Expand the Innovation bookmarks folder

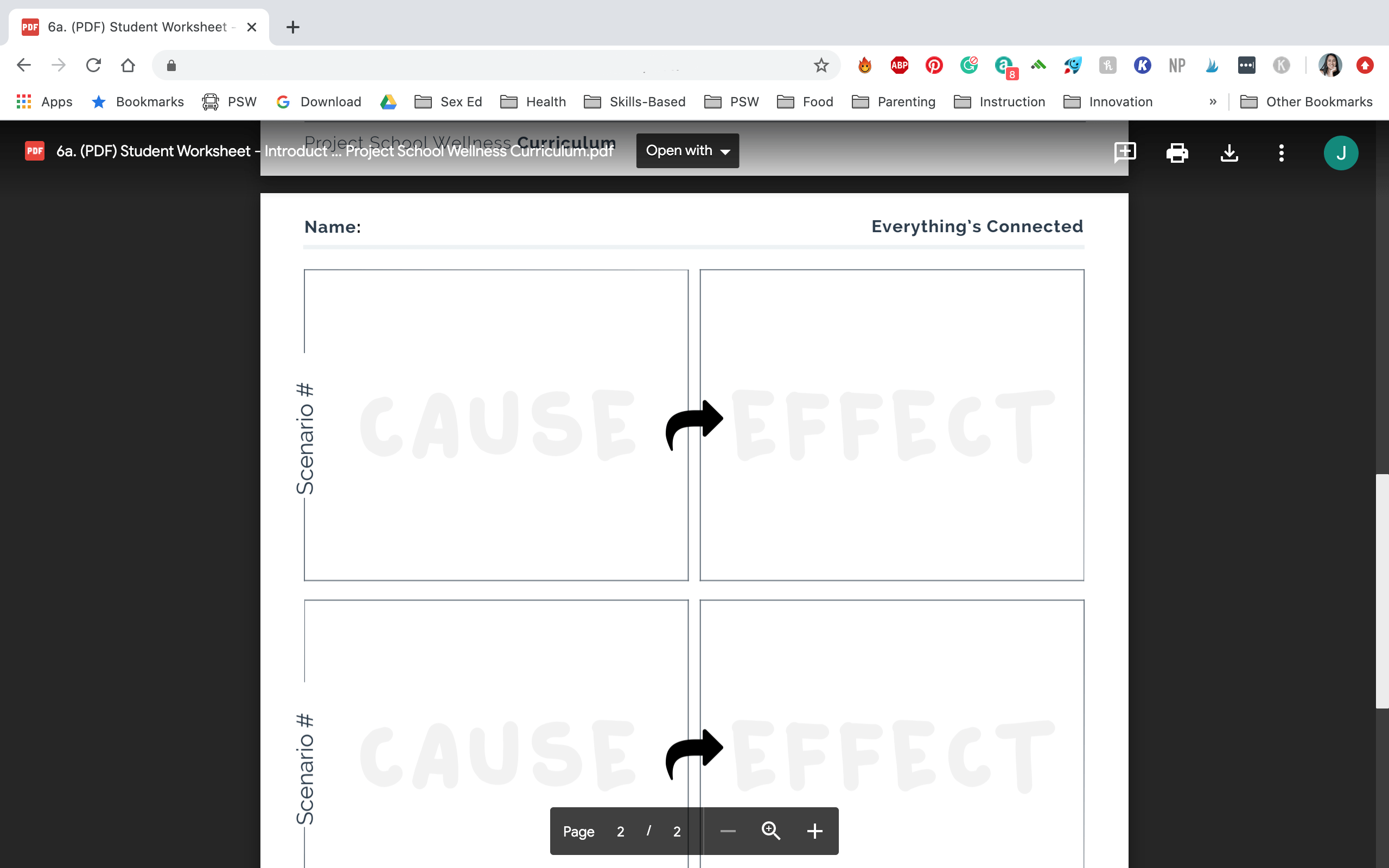coord(1108,101)
